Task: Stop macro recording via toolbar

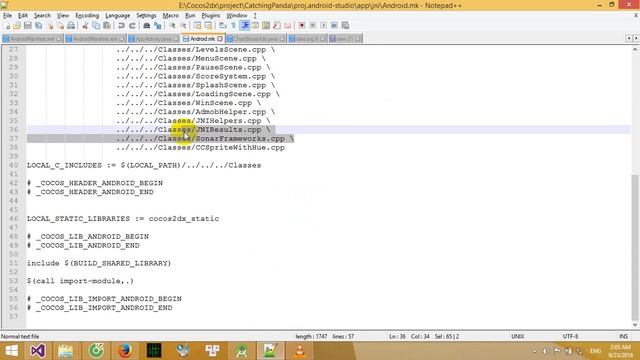Action: (x=313, y=26)
